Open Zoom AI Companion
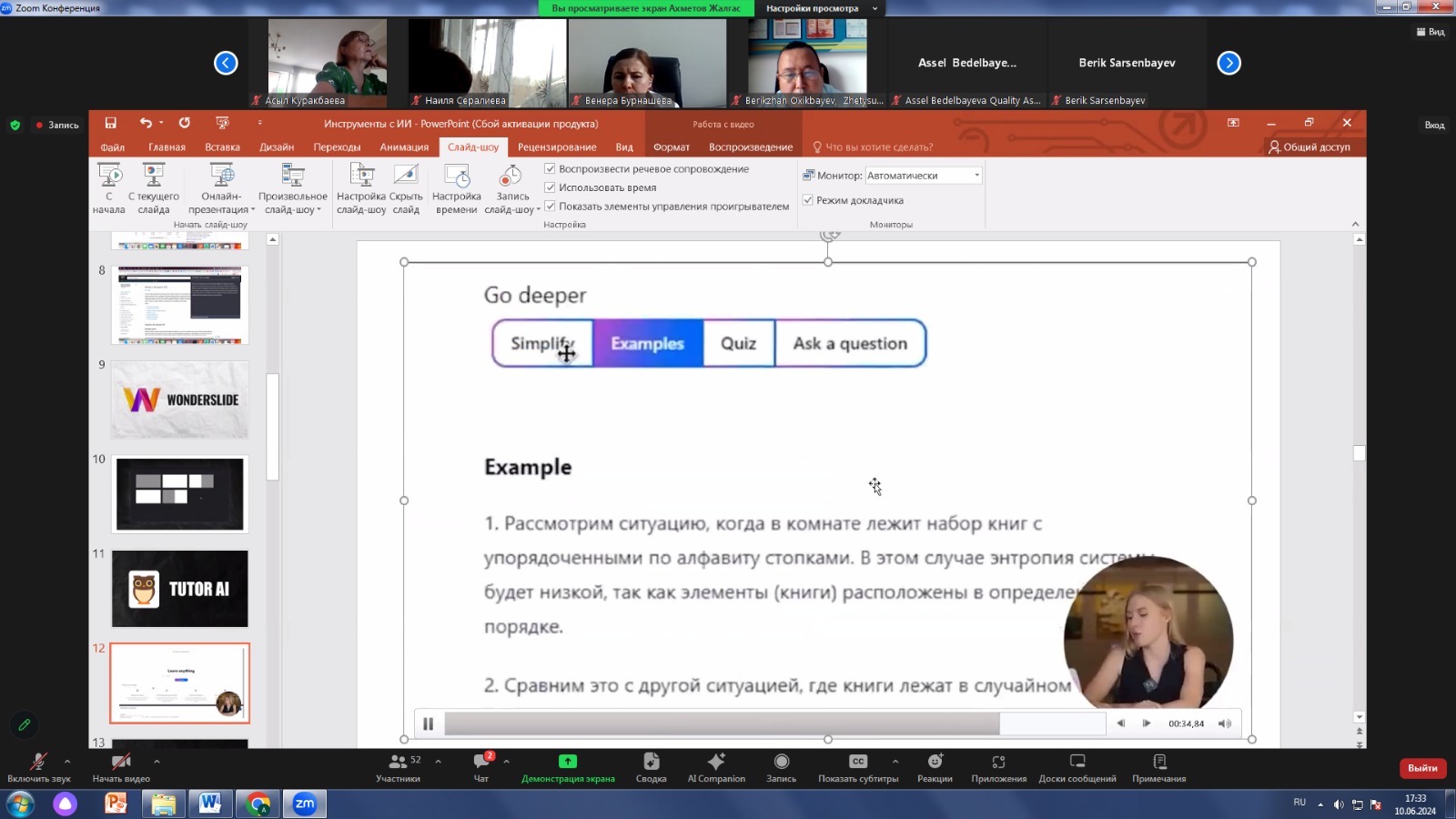1456x819 pixels. point(716,766)
